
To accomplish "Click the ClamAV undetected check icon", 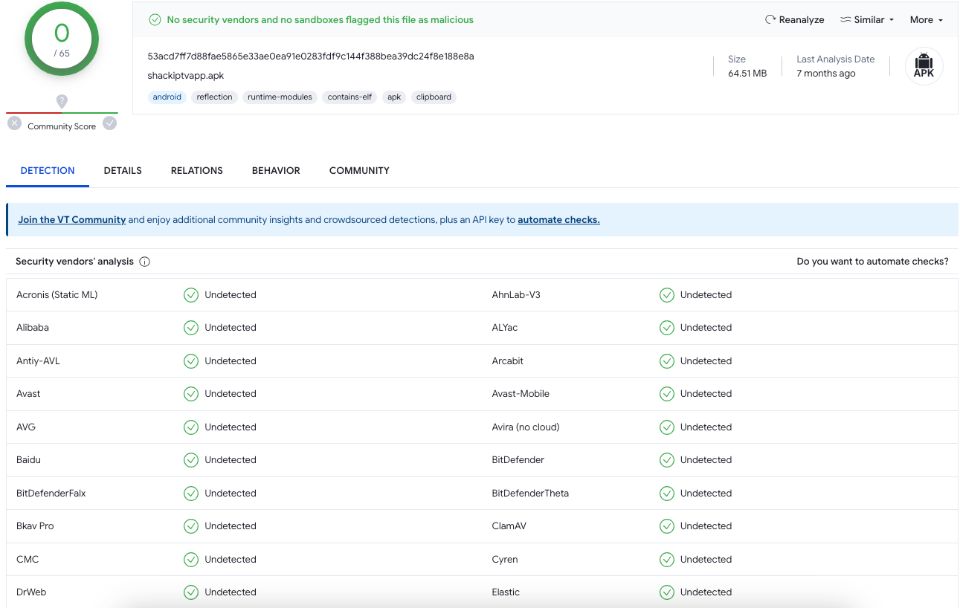I will (667, 526).
